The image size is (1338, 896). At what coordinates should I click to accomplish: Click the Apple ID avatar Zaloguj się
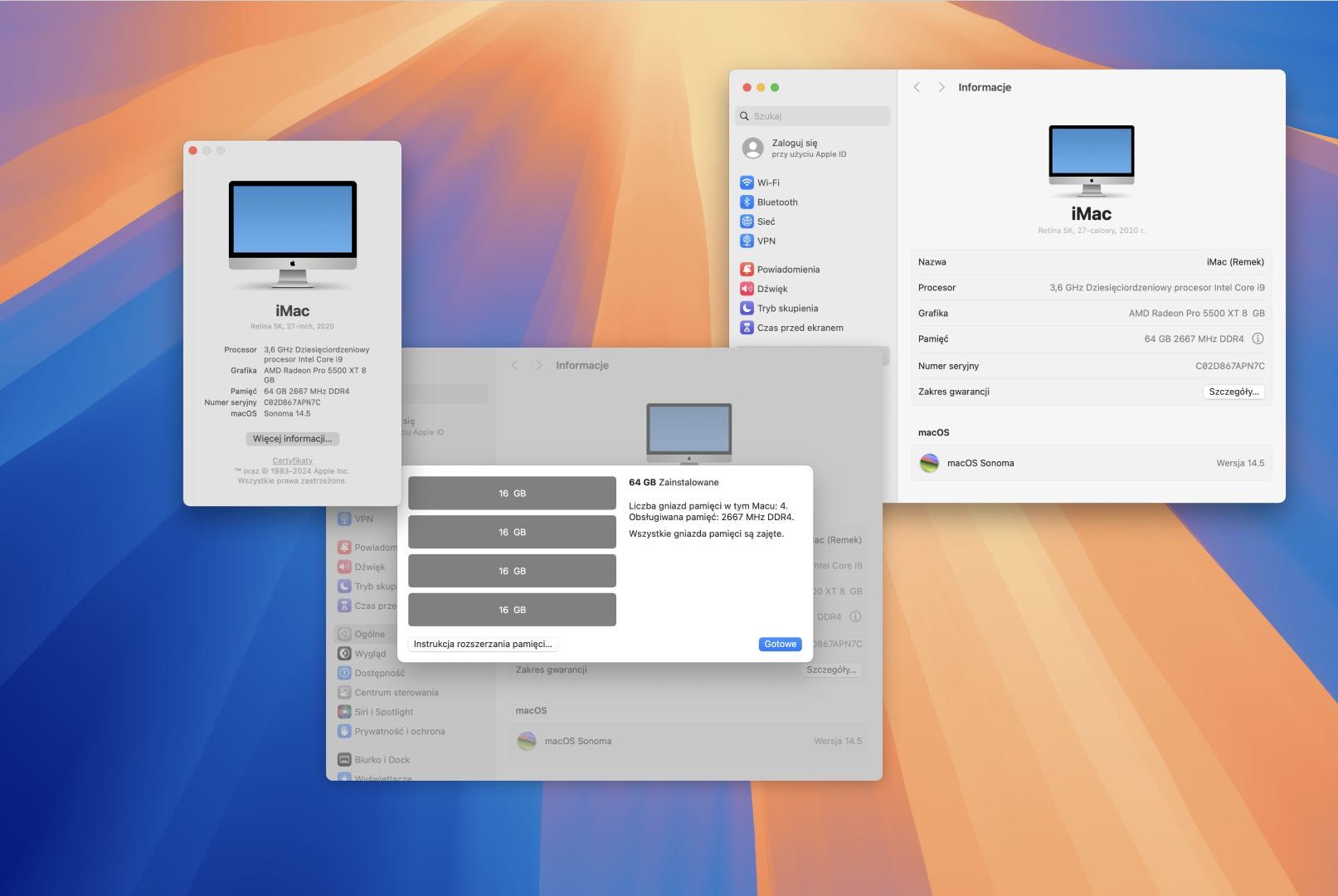click(x=753, y=149)
